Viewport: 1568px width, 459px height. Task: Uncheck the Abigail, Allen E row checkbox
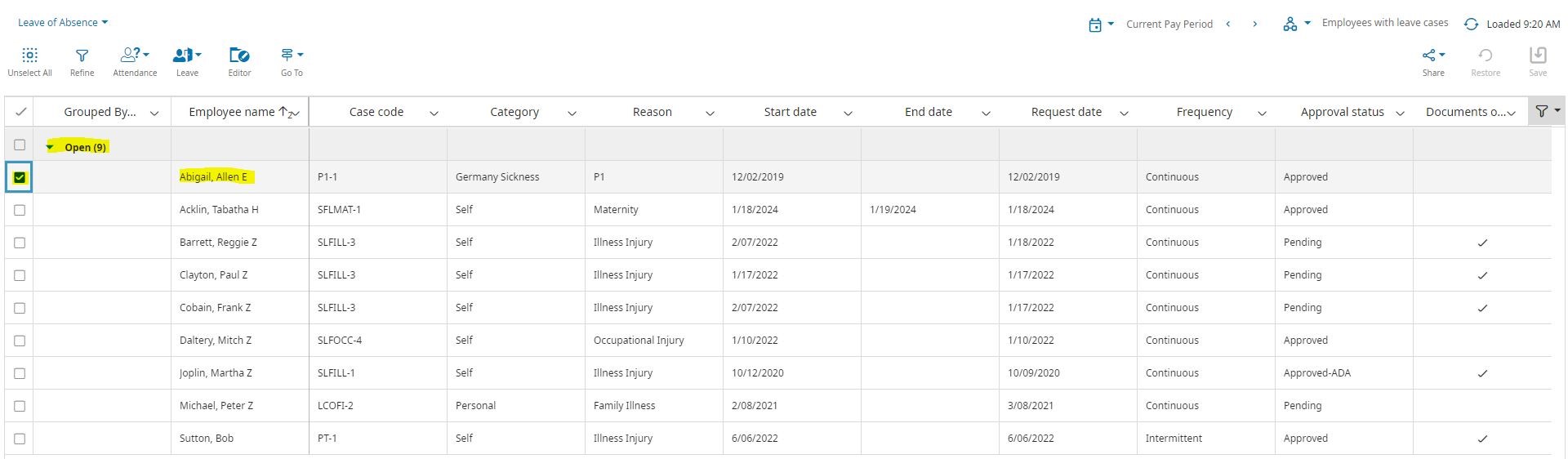pyautogui.click(x=20, y=177)
